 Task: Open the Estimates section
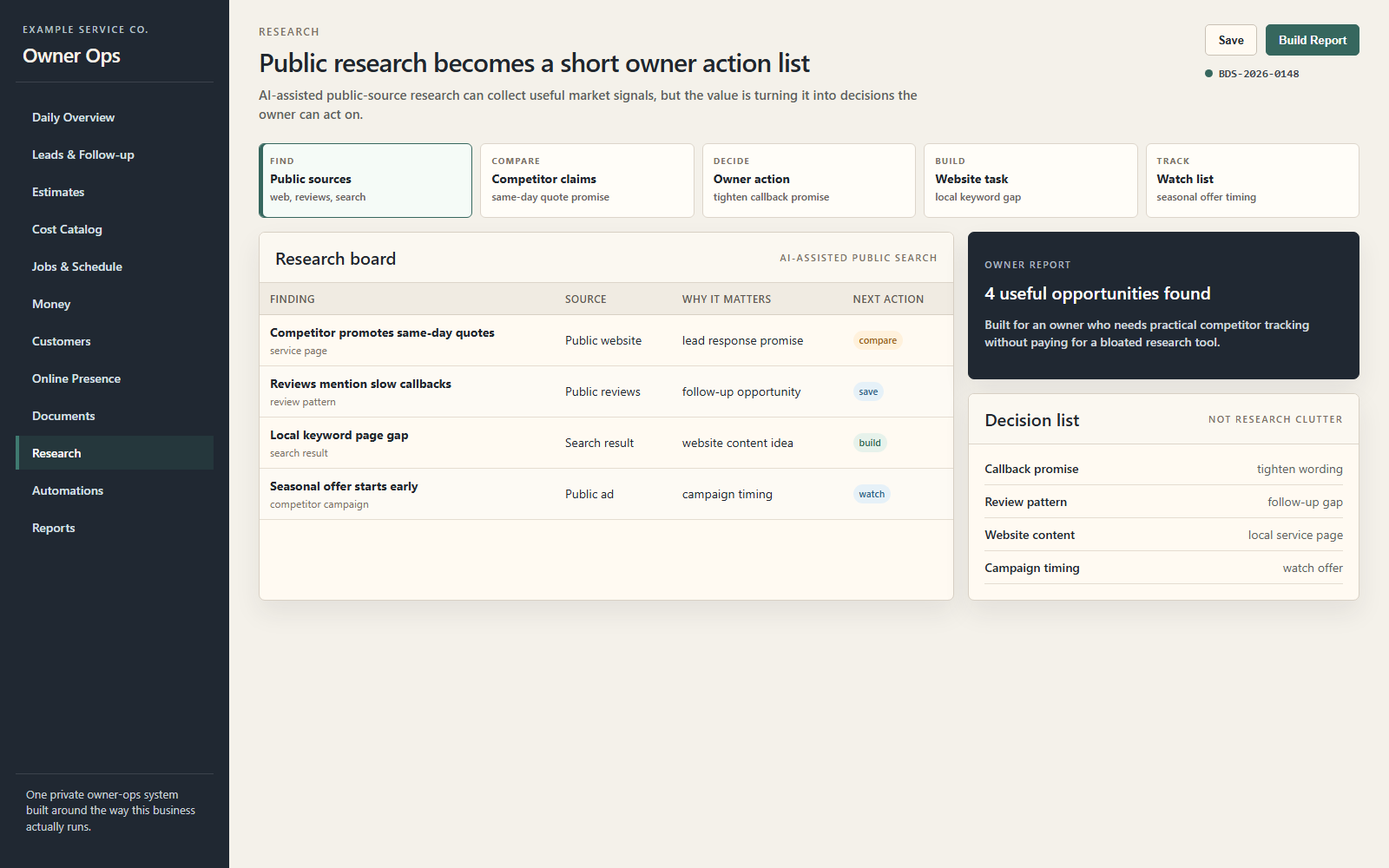[115, 192]
